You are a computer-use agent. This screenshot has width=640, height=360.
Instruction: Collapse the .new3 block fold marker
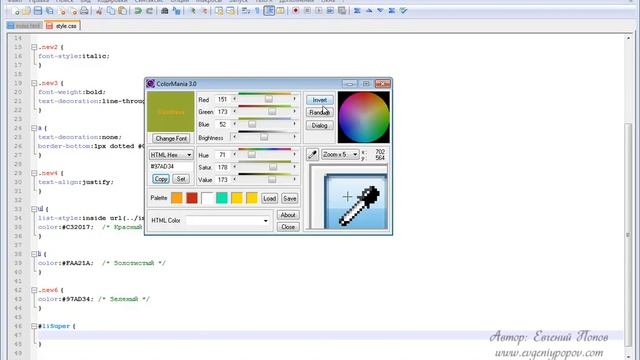point(34,83)
